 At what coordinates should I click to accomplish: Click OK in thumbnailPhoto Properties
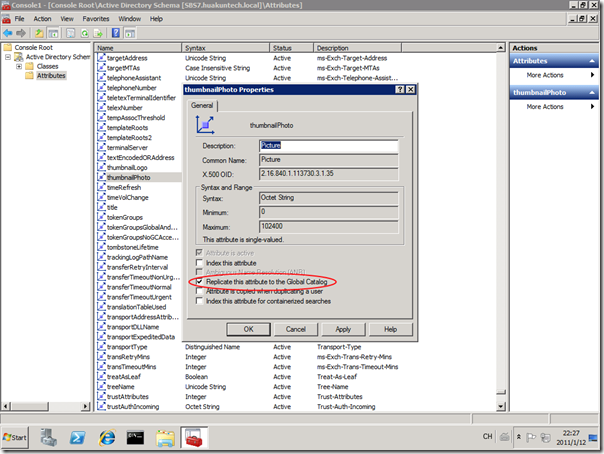248,329
